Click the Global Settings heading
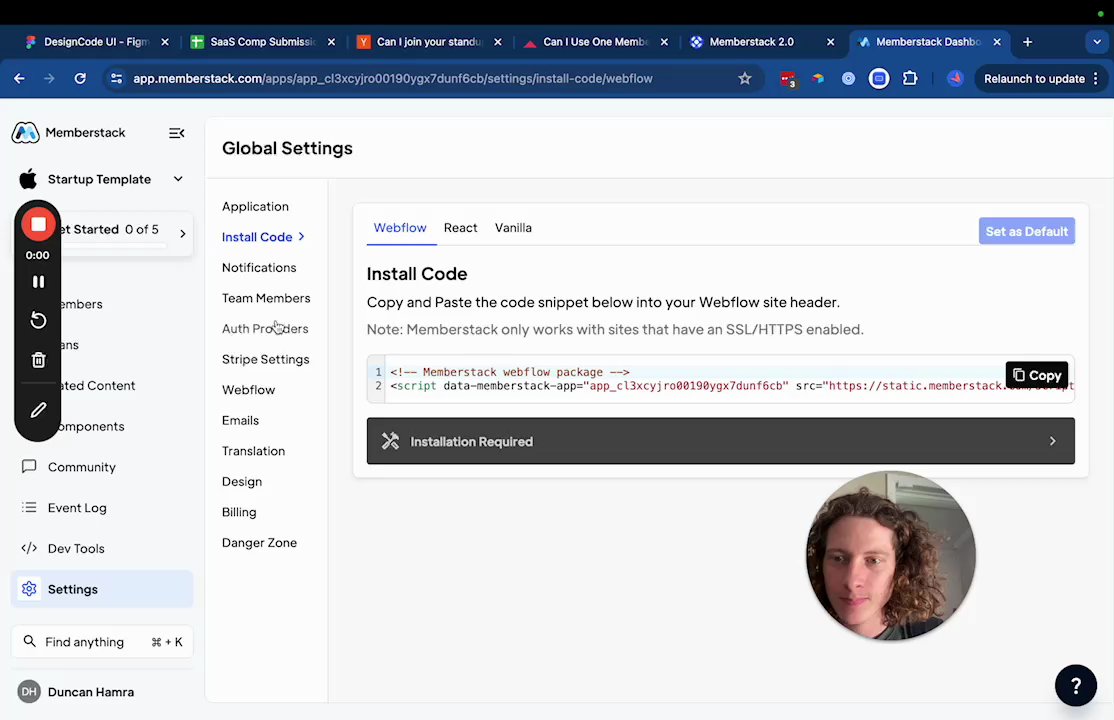 click(x=287, y=148)
